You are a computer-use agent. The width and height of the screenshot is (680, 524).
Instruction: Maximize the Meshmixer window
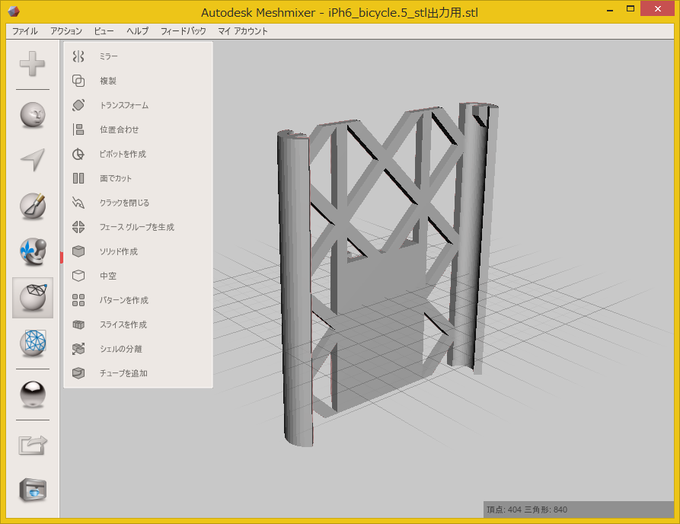(x=630, y=9)
